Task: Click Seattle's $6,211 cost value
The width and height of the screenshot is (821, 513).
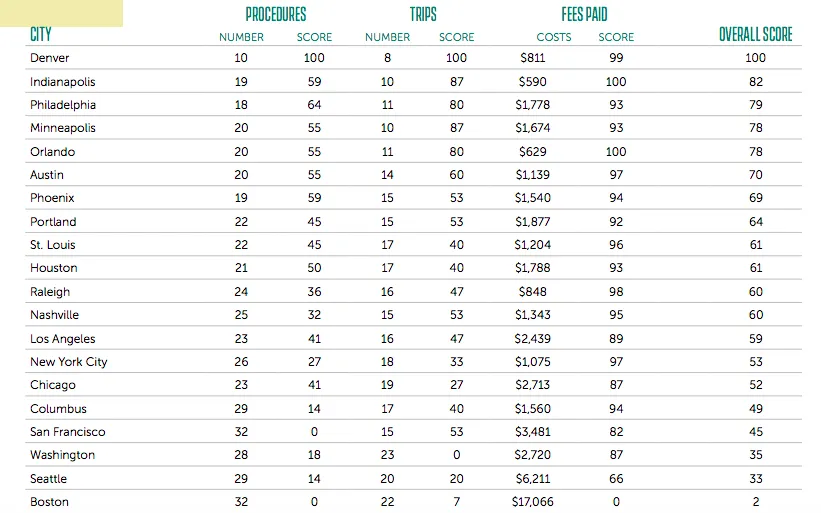Action: coord(532,479)
